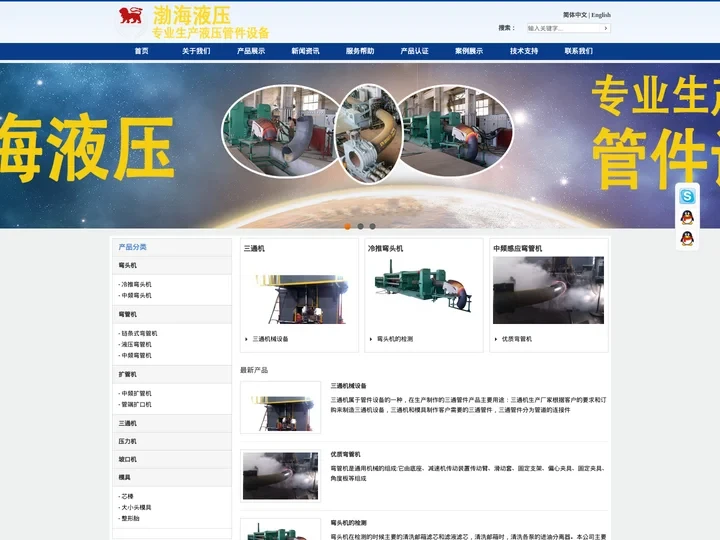The width and height of the screenshot is (720, 540).
Task: Click the 三通机 card title
Action: click(254, 248)
